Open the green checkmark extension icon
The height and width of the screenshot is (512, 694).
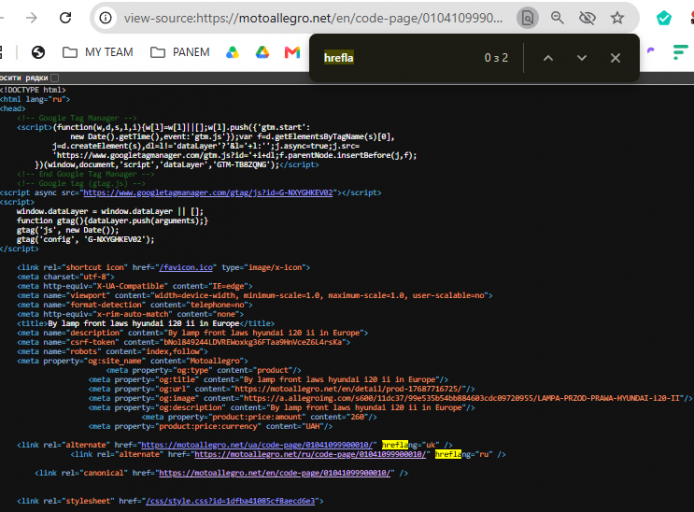pyautogui.click(x=664, y=18)
